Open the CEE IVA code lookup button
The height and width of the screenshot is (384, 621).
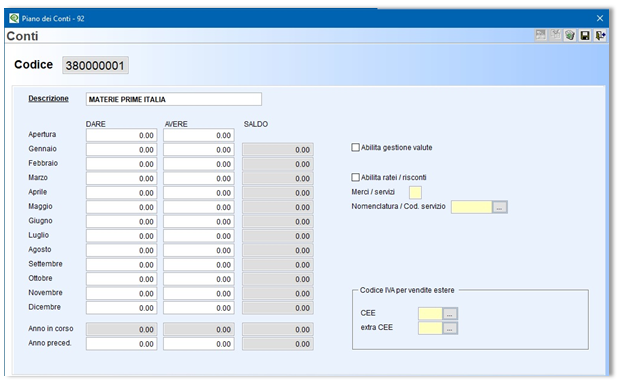[x=450, y=314]
